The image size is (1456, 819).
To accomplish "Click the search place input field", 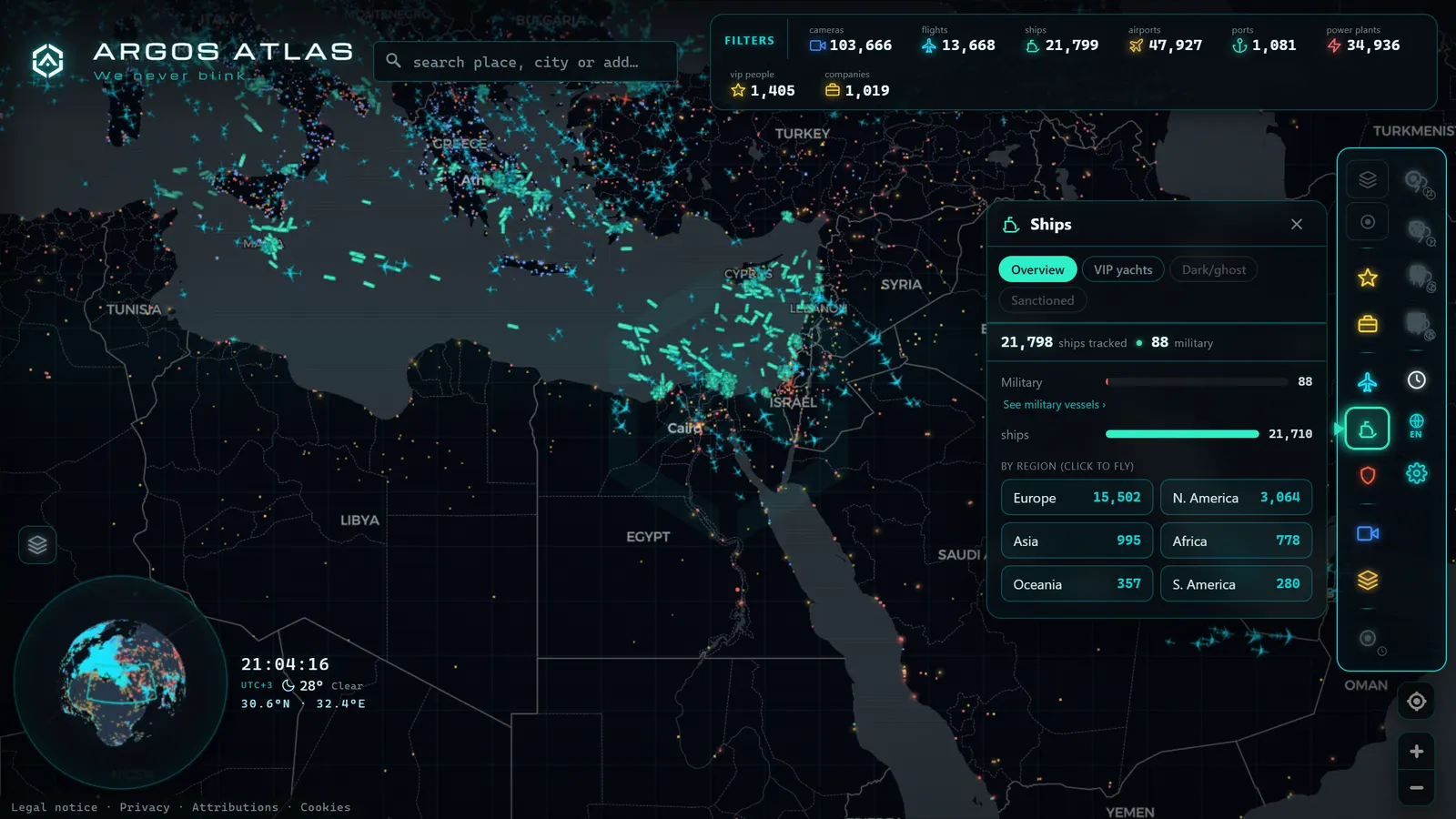I will 525,62.
